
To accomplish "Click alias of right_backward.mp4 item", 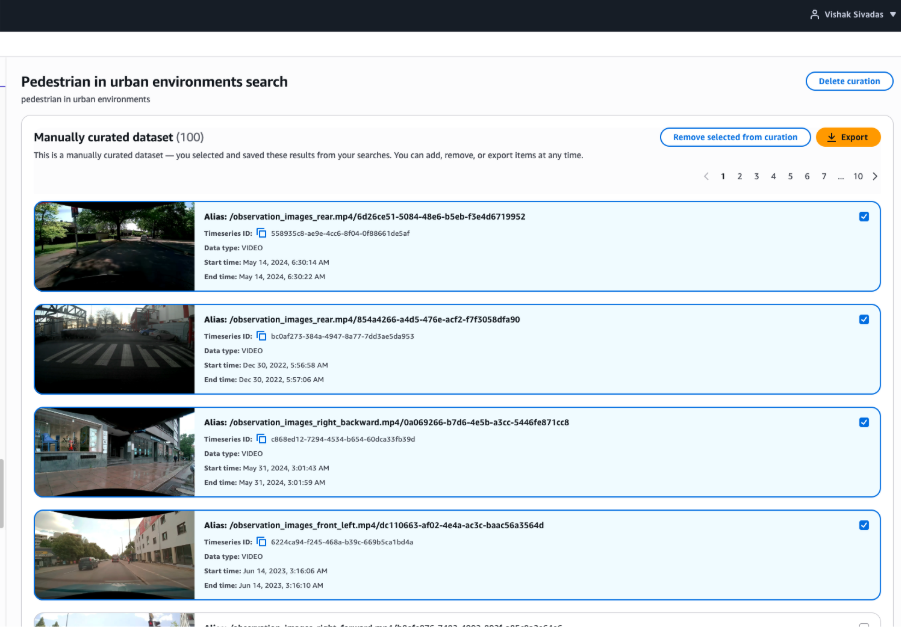I will [386, 422].
